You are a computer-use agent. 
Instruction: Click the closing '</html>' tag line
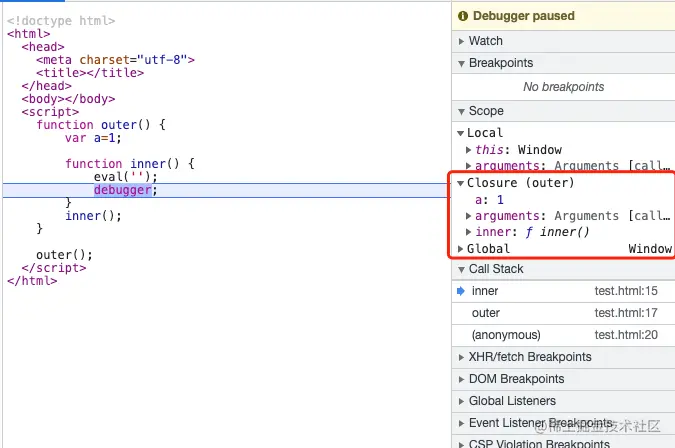coord(32,281)
